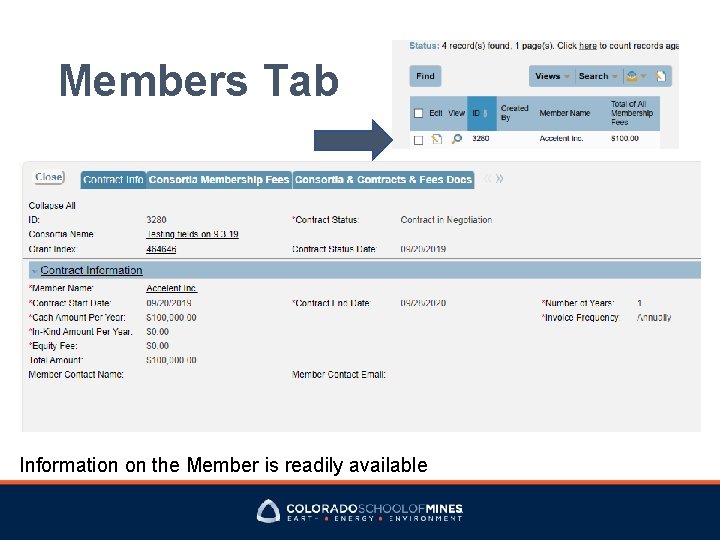Click the Edit column header
This screenshot has height=540, width=720.
tap(436, 113)
